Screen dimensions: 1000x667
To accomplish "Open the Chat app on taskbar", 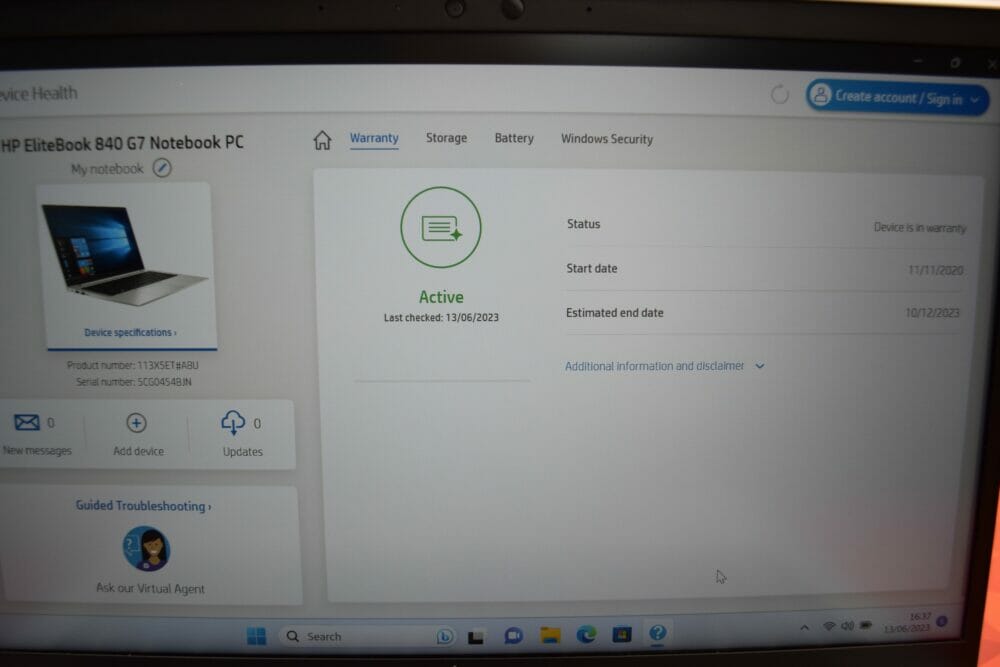I will pos(513,636).
